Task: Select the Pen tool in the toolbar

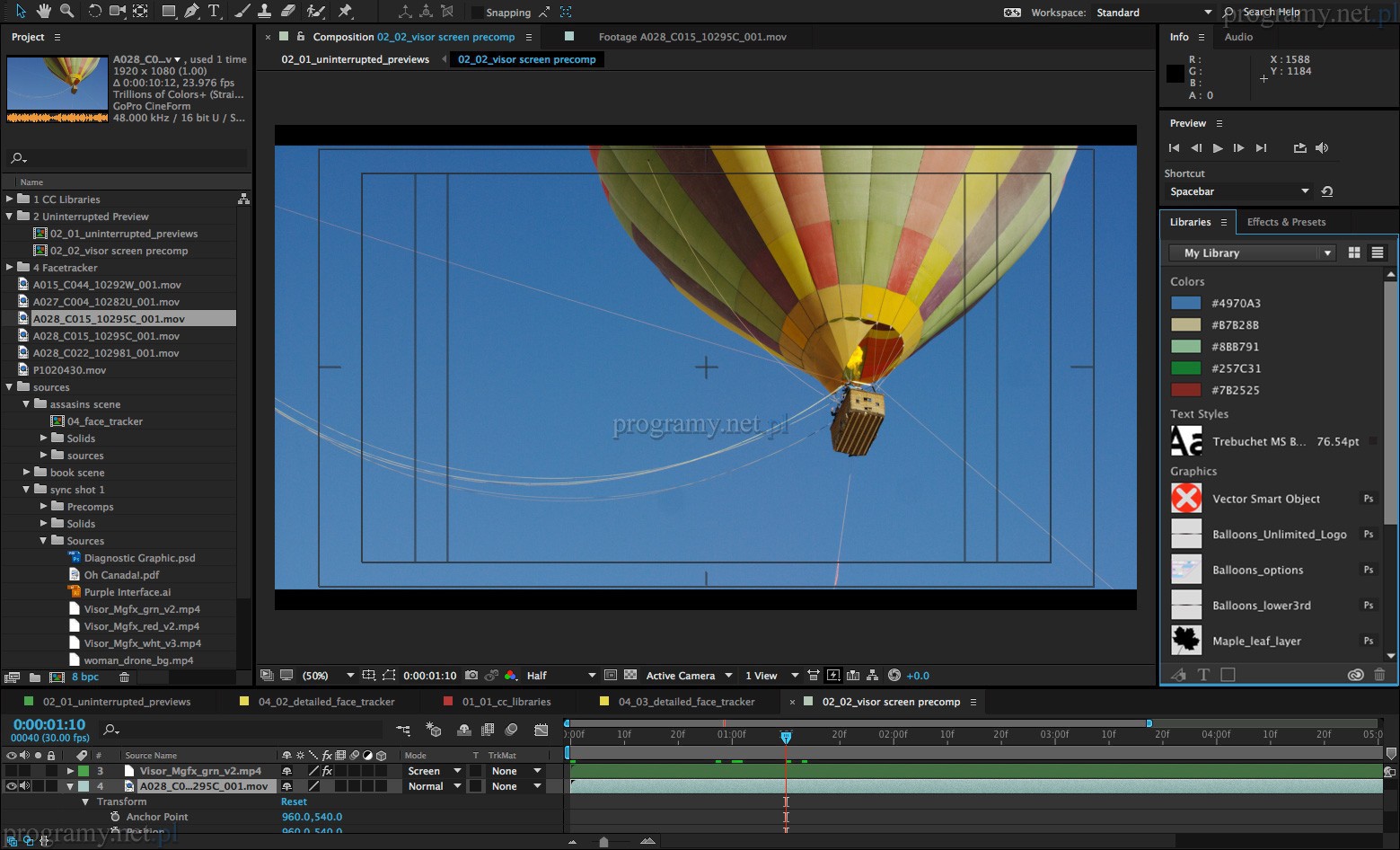Action: click(191, 11)
